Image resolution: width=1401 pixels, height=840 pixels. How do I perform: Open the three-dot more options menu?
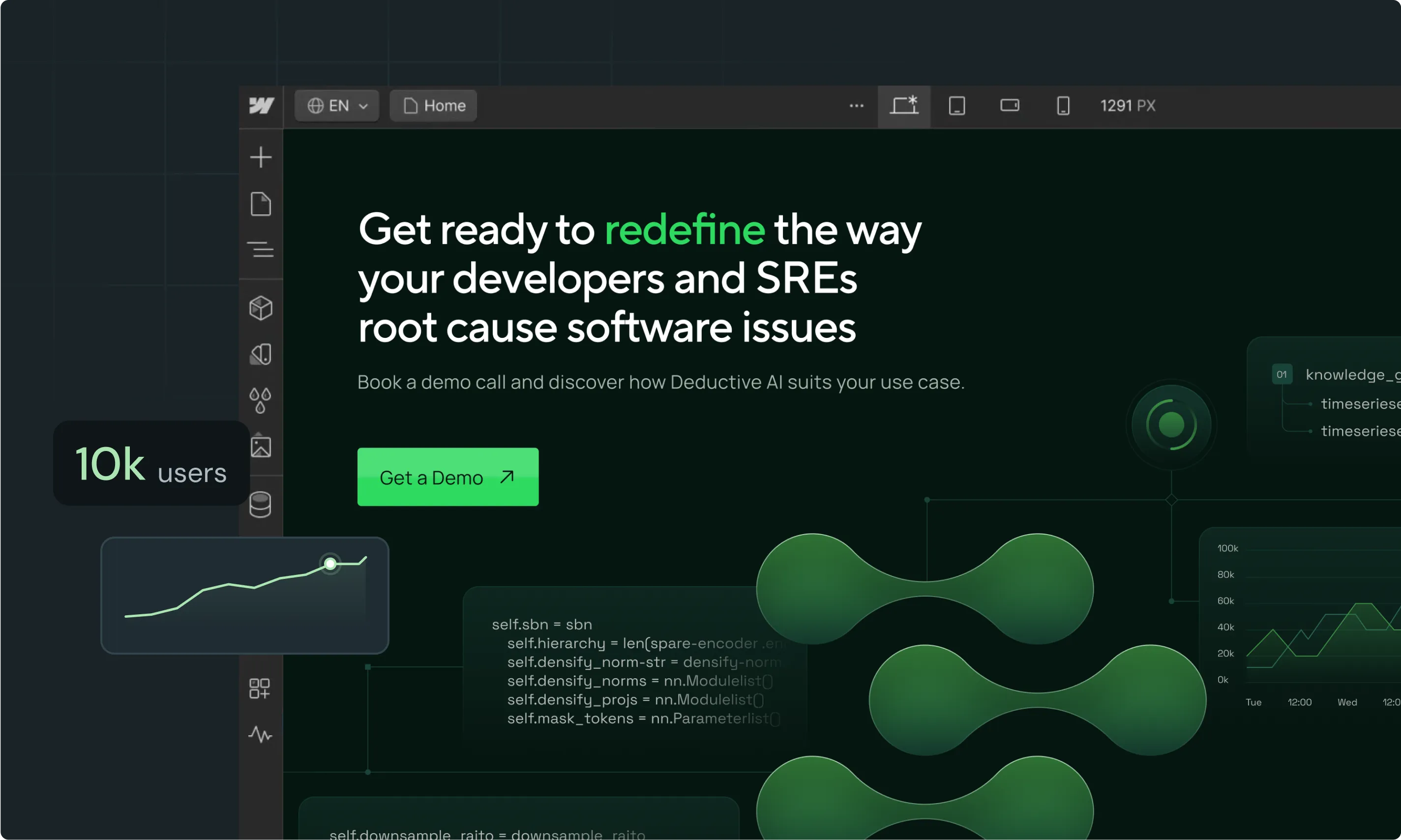tap(857, 106)
